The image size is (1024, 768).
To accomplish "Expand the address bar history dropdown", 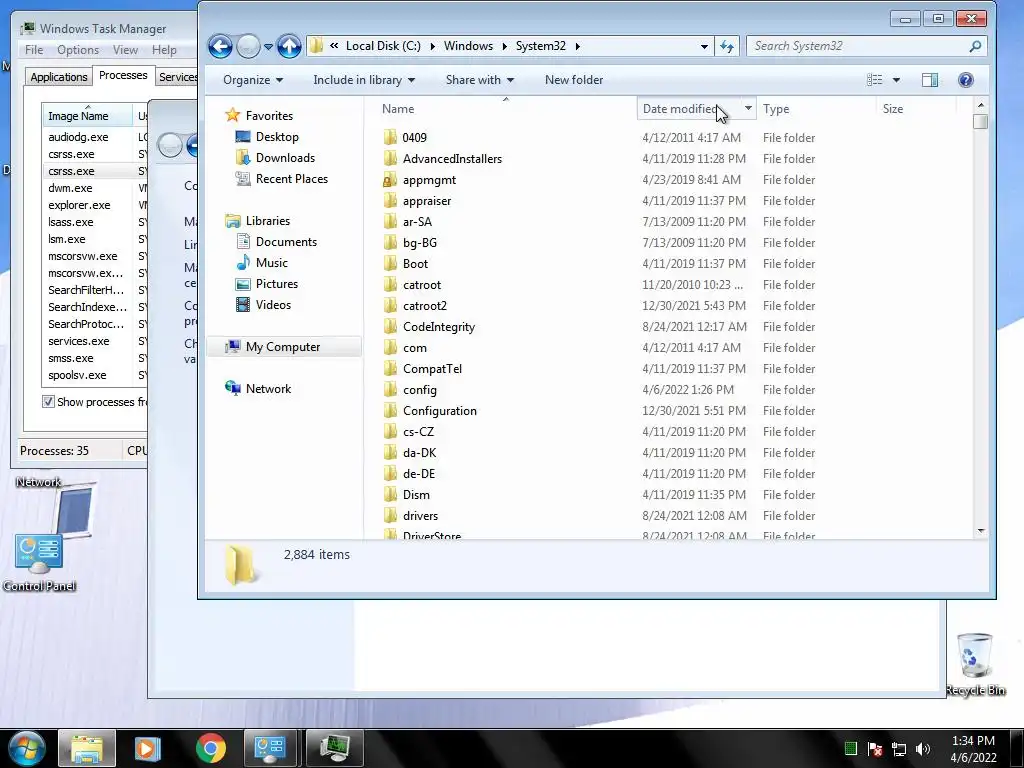I will click(704, 46).
